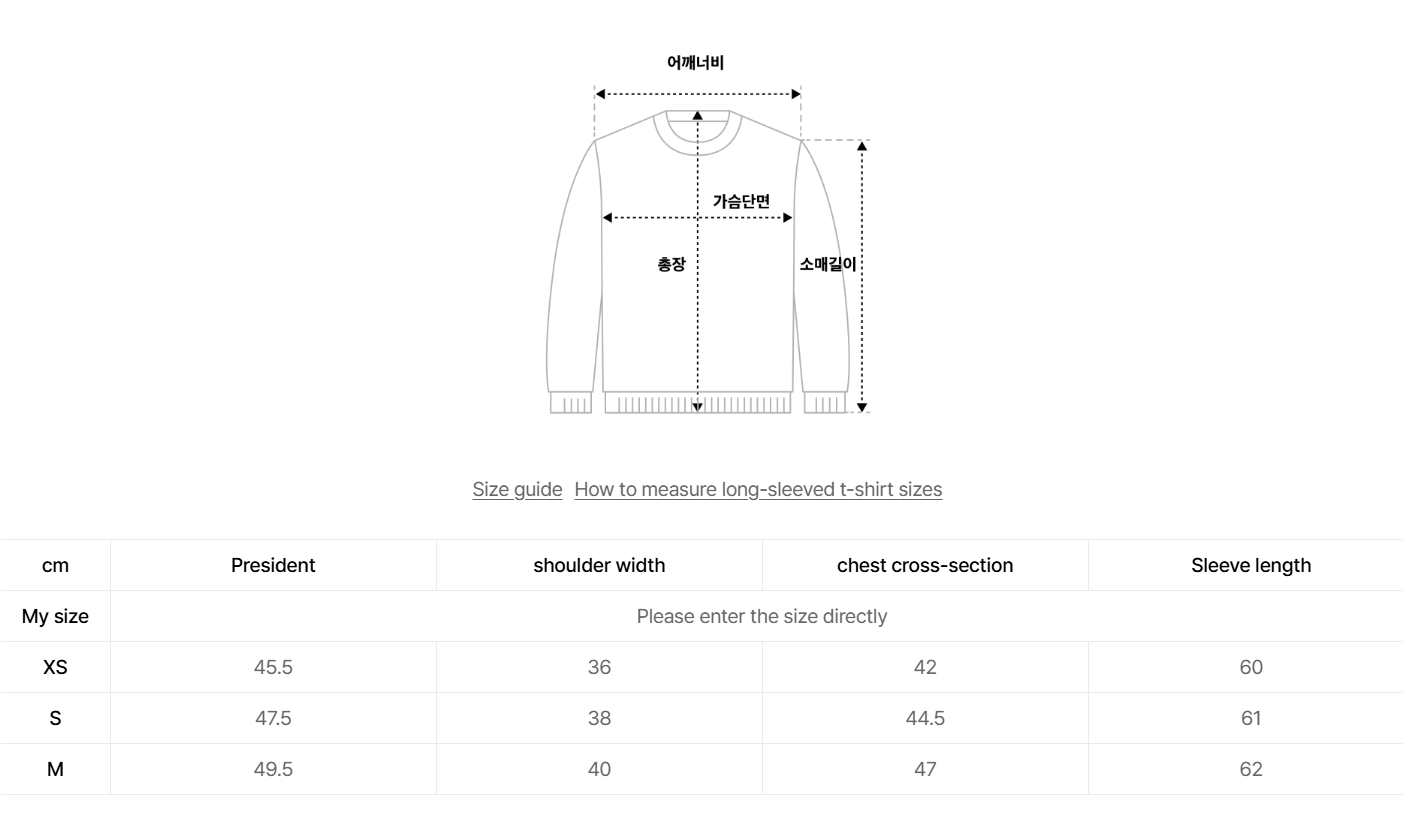Click the 총장 label on diagram

(671, 264)
